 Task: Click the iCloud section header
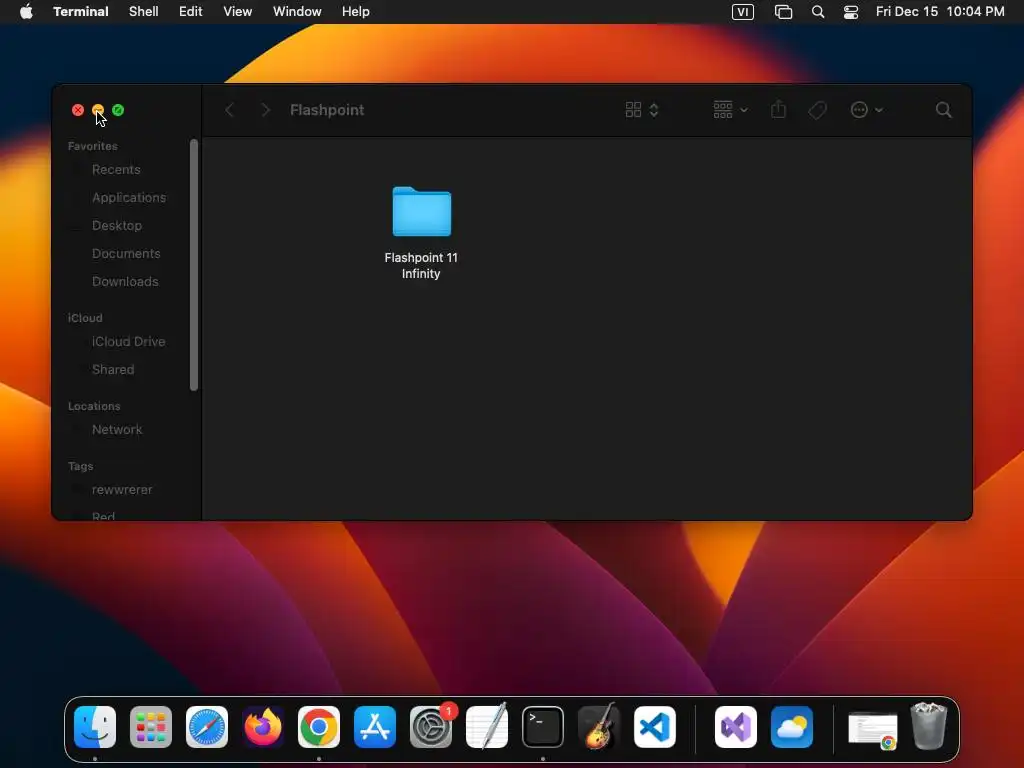pos(85,318)
